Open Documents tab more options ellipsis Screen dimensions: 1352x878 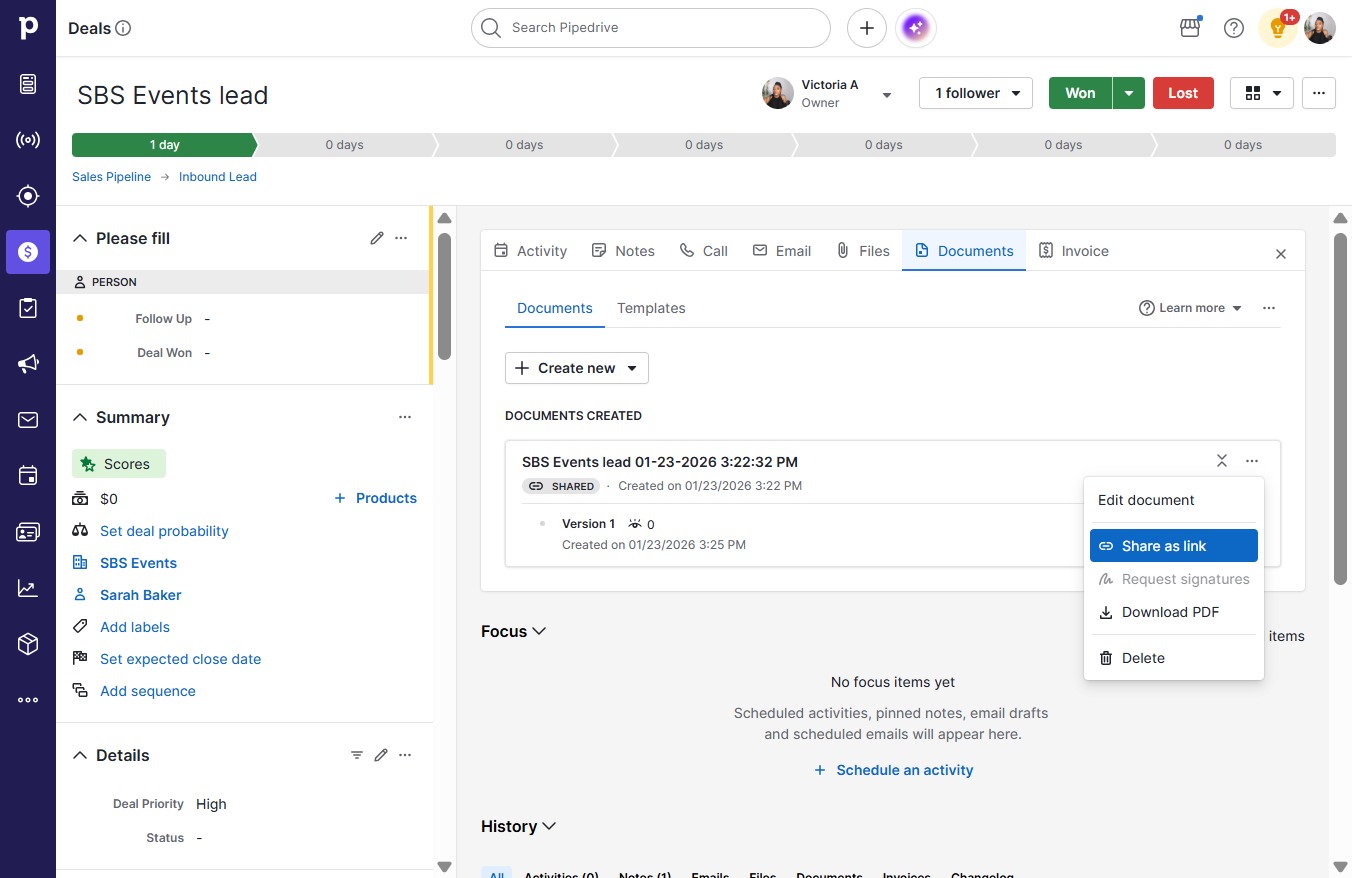coord(1269,308)
